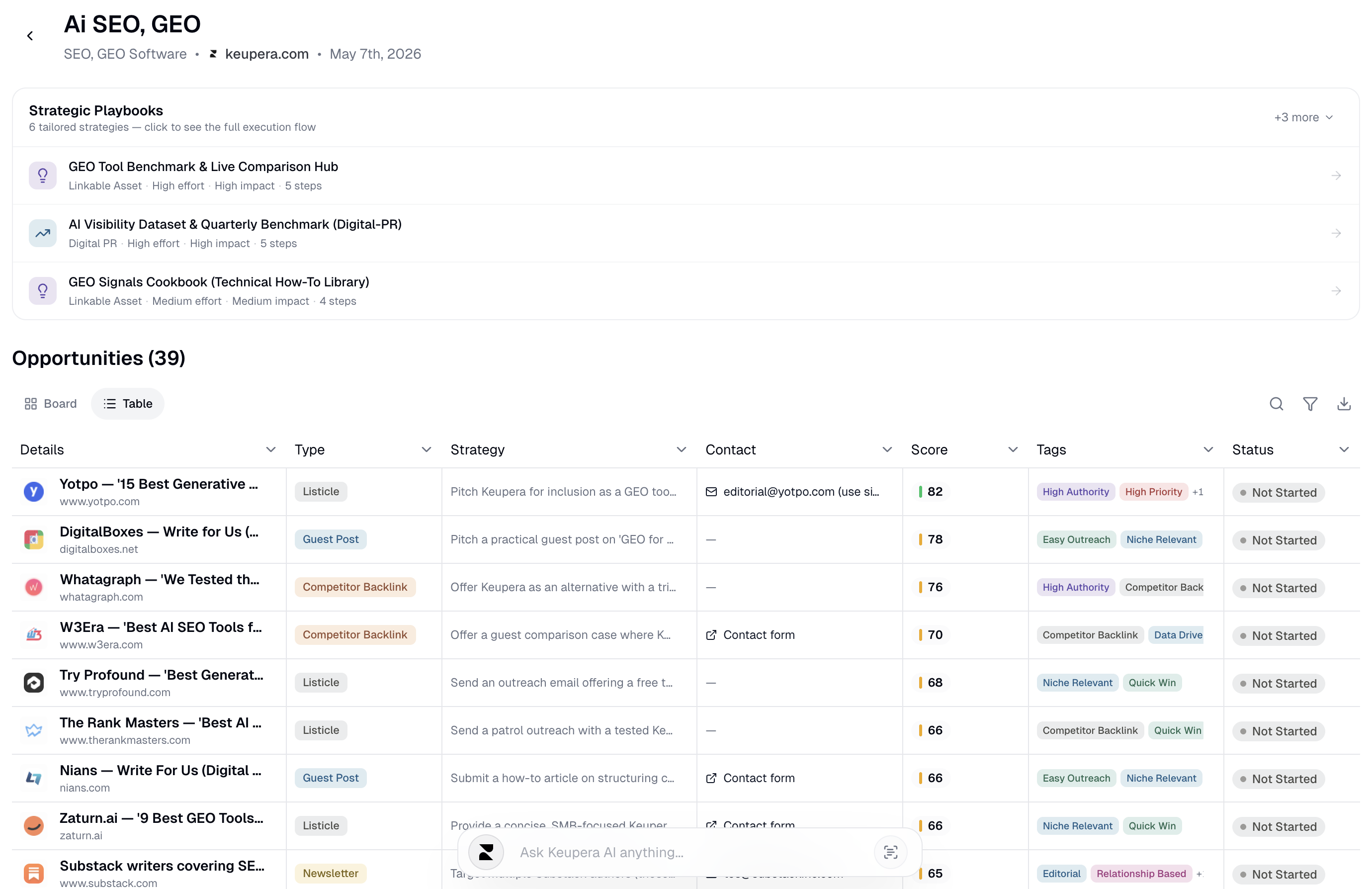
Task: Click the lightbulb icon for GEO Signals Cookbook
Action: [43, 290]
